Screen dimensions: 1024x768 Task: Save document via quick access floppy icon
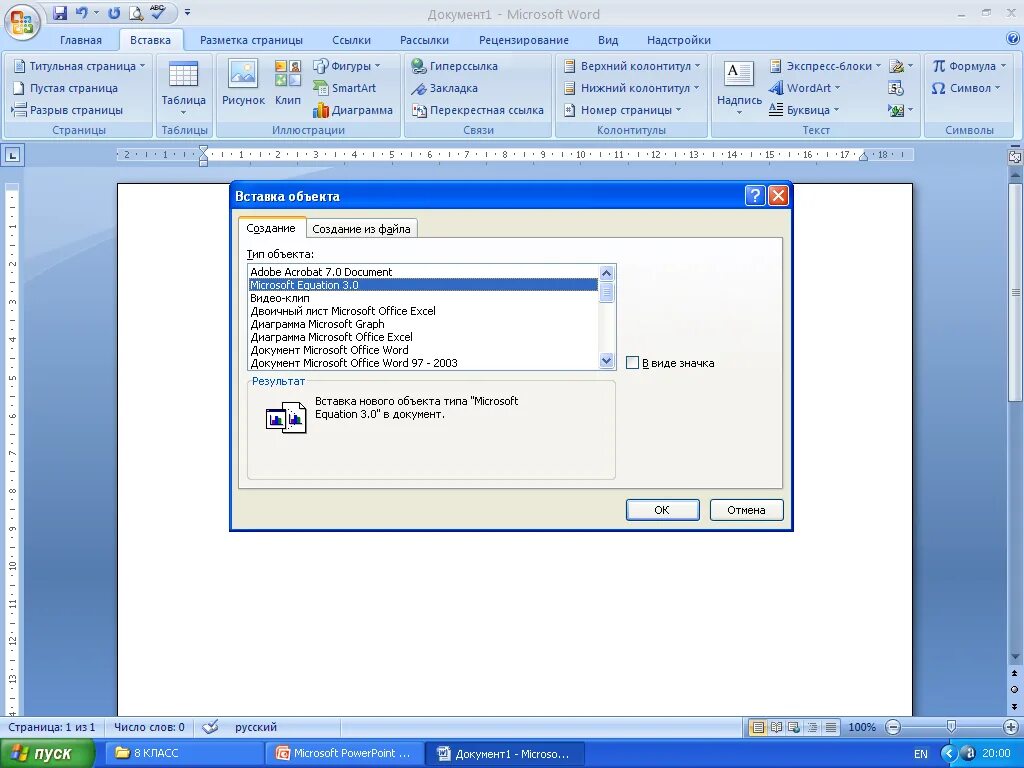(59, 12)
